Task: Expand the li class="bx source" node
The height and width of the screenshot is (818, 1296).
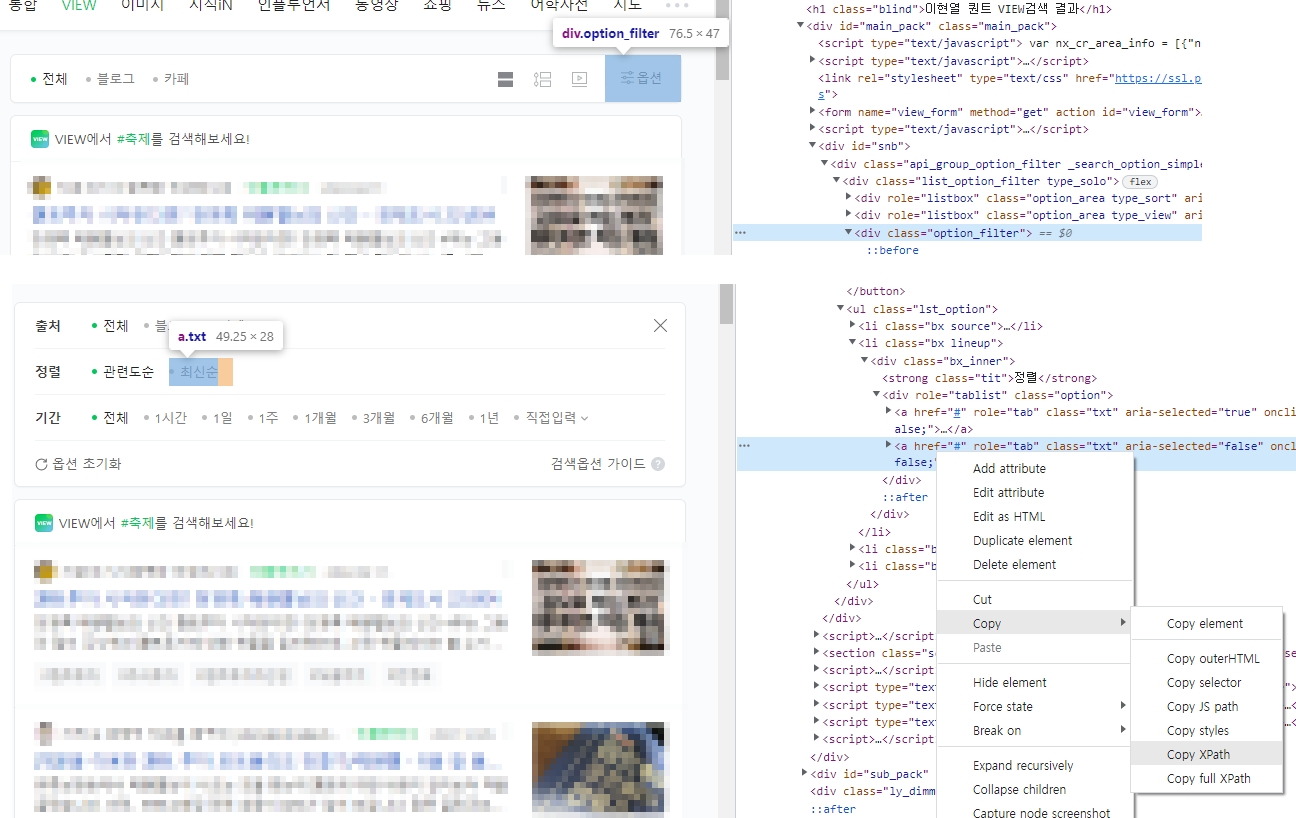Action: (x=853, y=326)
